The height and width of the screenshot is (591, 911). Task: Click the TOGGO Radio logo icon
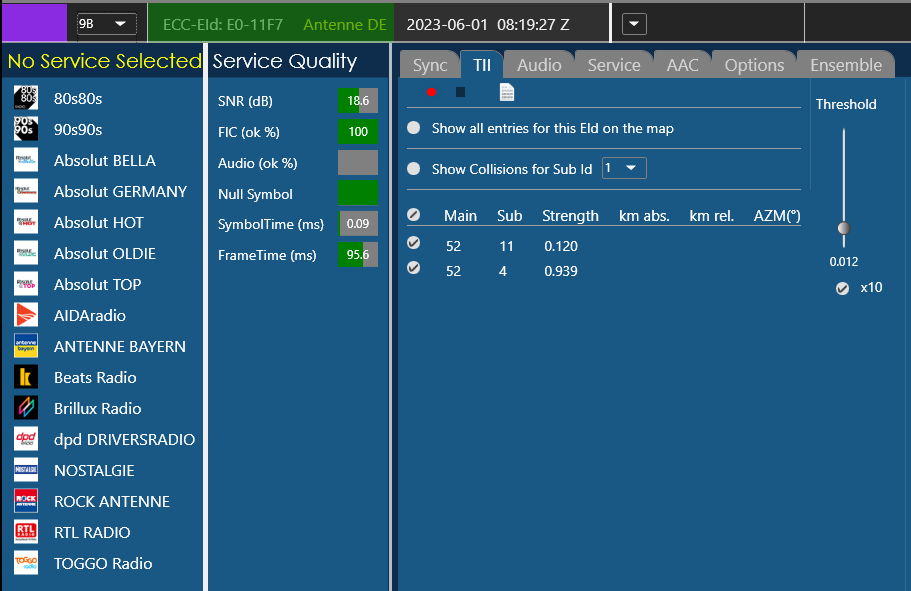point(26,563)
